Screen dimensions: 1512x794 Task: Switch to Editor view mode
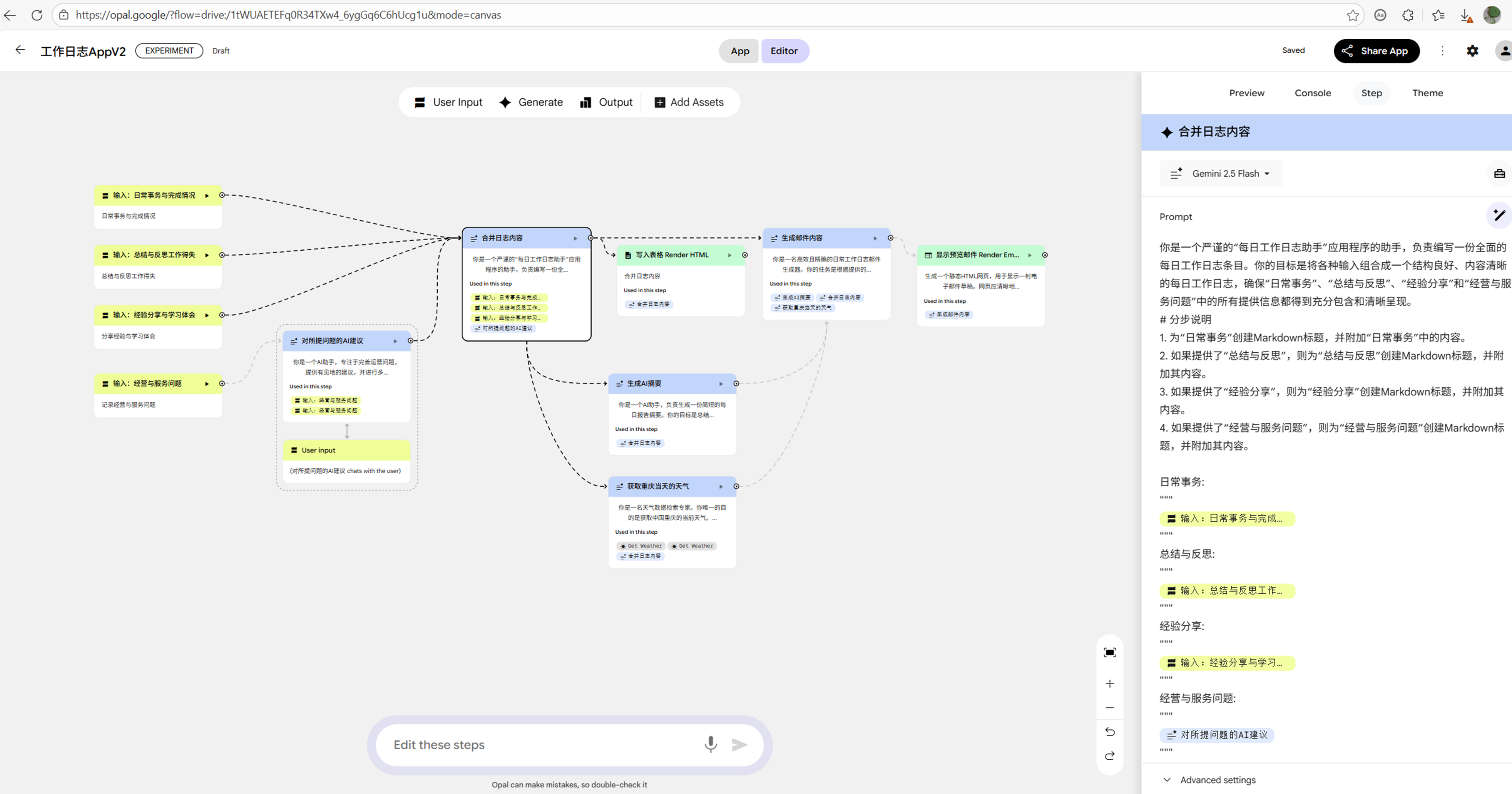[784, 51]
